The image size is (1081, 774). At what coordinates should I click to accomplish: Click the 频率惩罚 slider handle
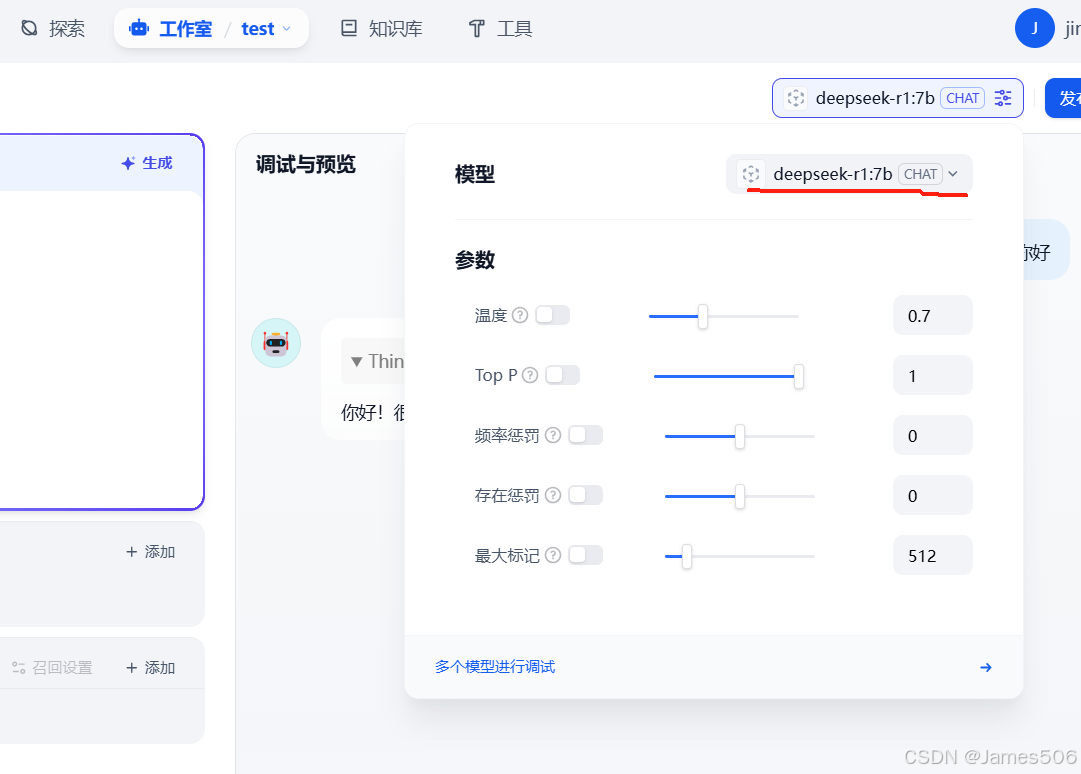click(x=740, y=436)
